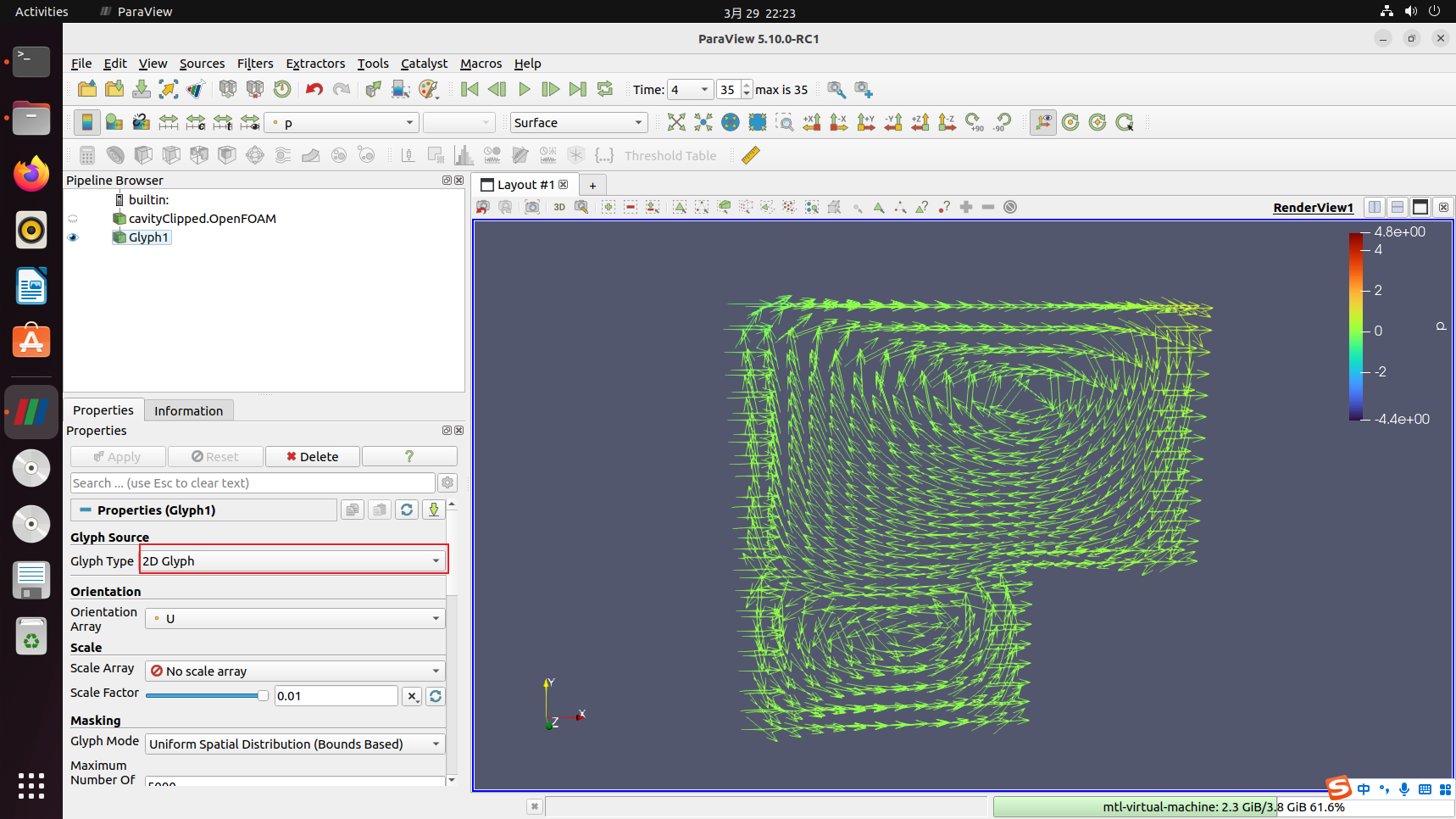Click Capture screenshot camera icon in view toolbar
The width and height of the screenshot is (1456, 819).
pos(532,207)
